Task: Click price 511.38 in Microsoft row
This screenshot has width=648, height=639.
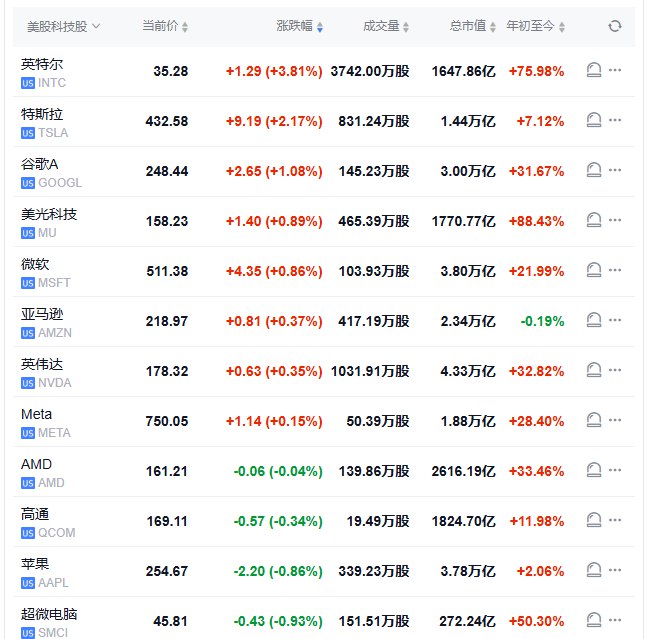Action: pos(167,272)
